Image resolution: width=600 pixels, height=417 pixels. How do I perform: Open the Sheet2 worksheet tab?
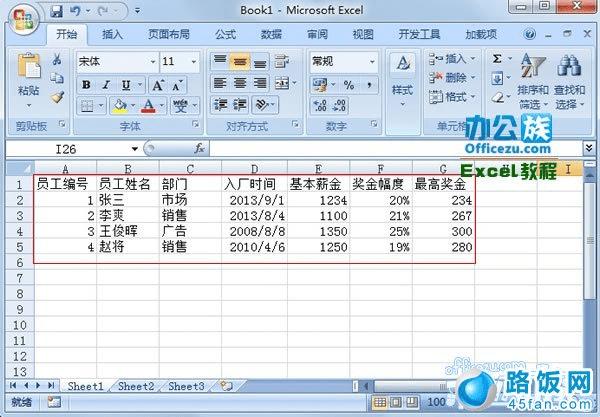136,386
